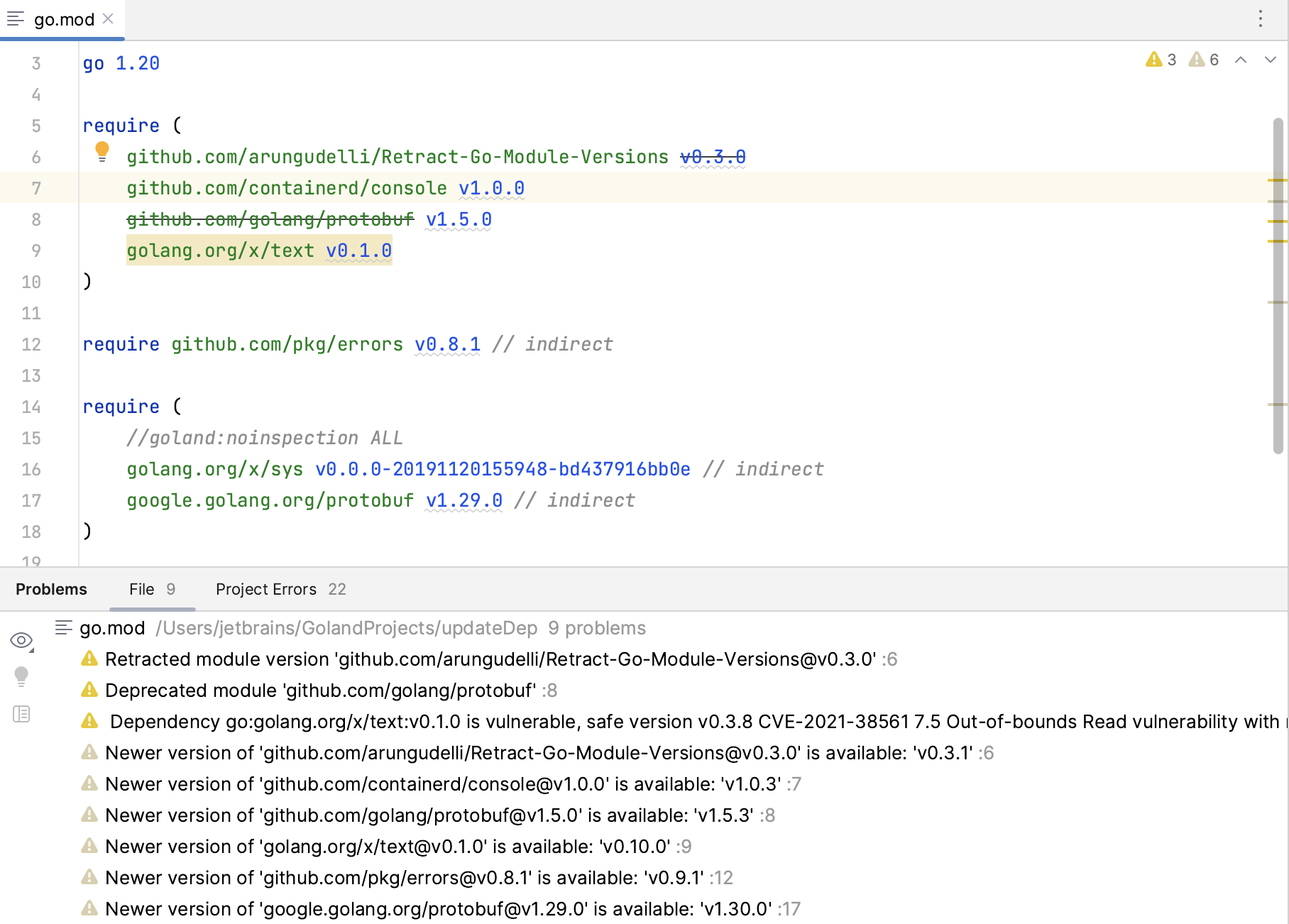Click highlighted golang.org/x/text module path

220,251
